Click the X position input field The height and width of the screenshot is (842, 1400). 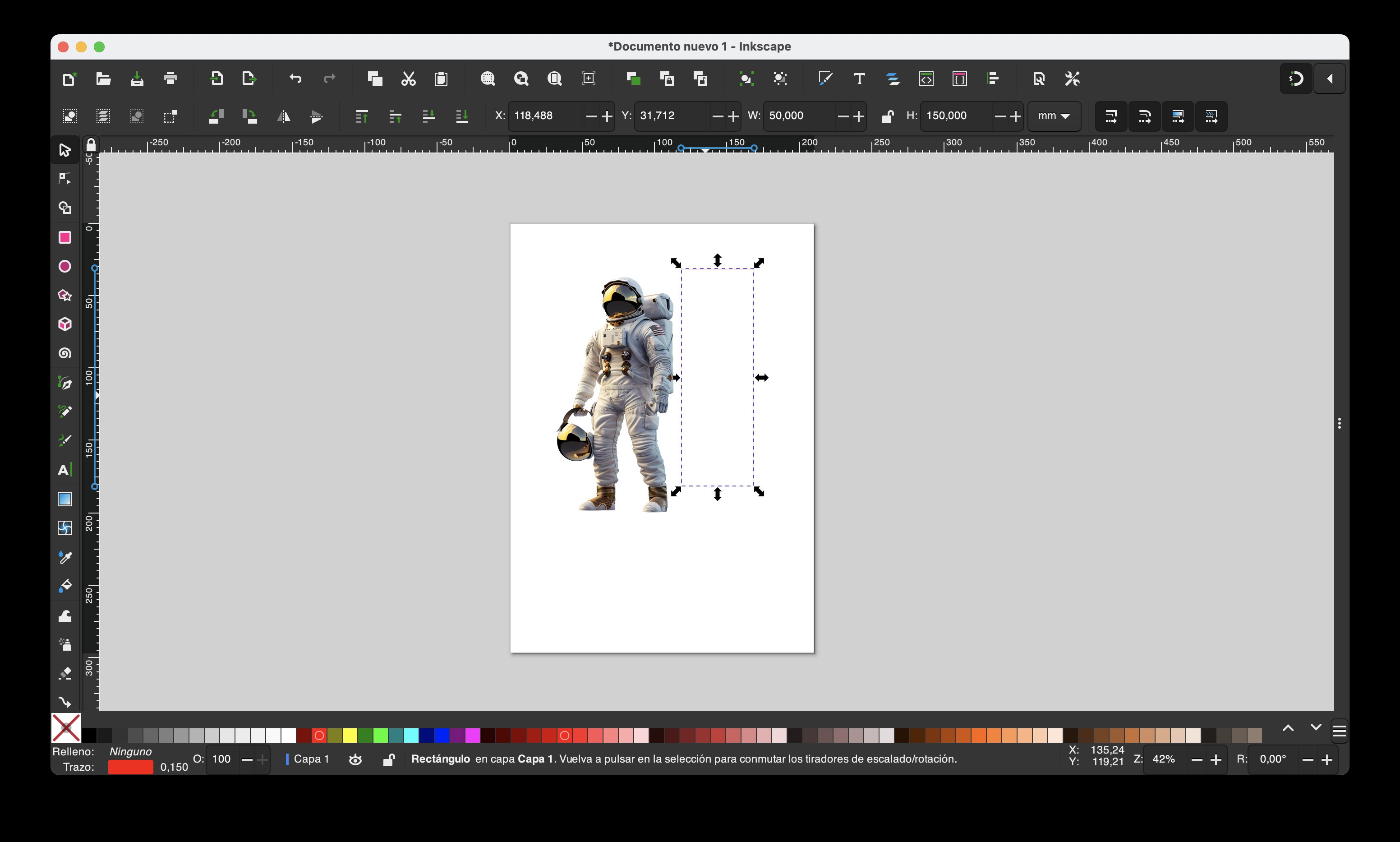546,116
